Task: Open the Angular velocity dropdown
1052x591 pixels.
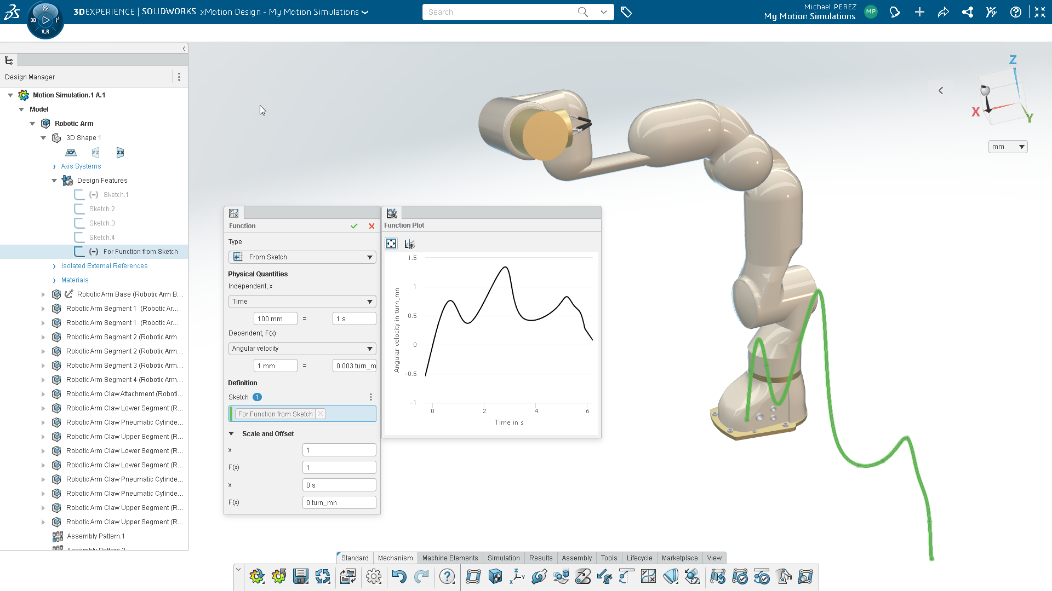Action: (x=302, y=349)
